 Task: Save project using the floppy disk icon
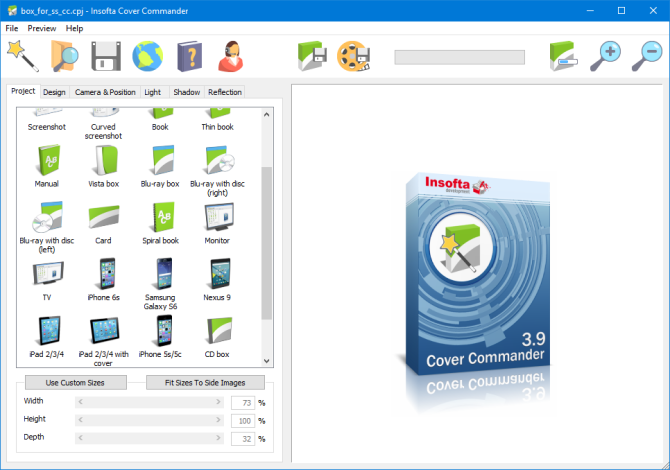(106, 56)
